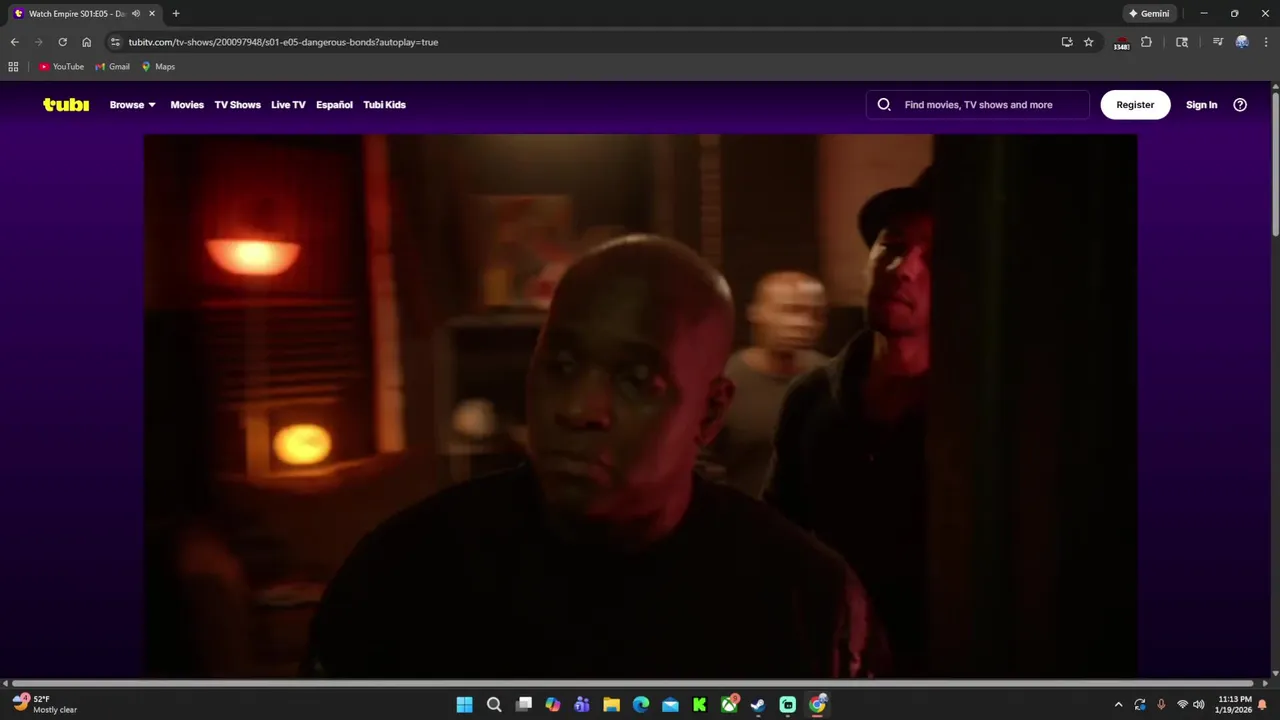Viewport: 1280px width, 720px height.
Task: Bookmark this page with the star icon
Action: click(1089, 42)
